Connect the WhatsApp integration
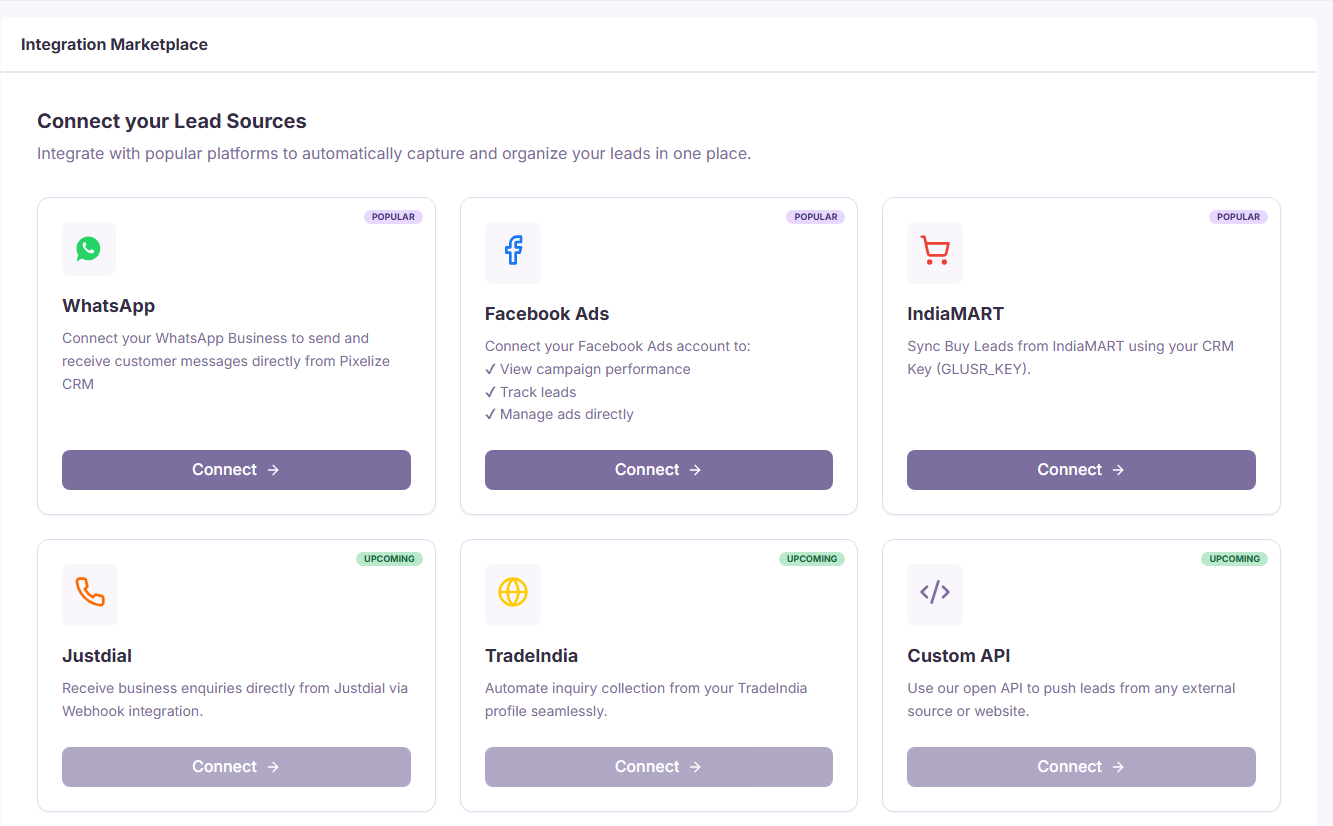Screen dimensions: 1333x826 236,470
